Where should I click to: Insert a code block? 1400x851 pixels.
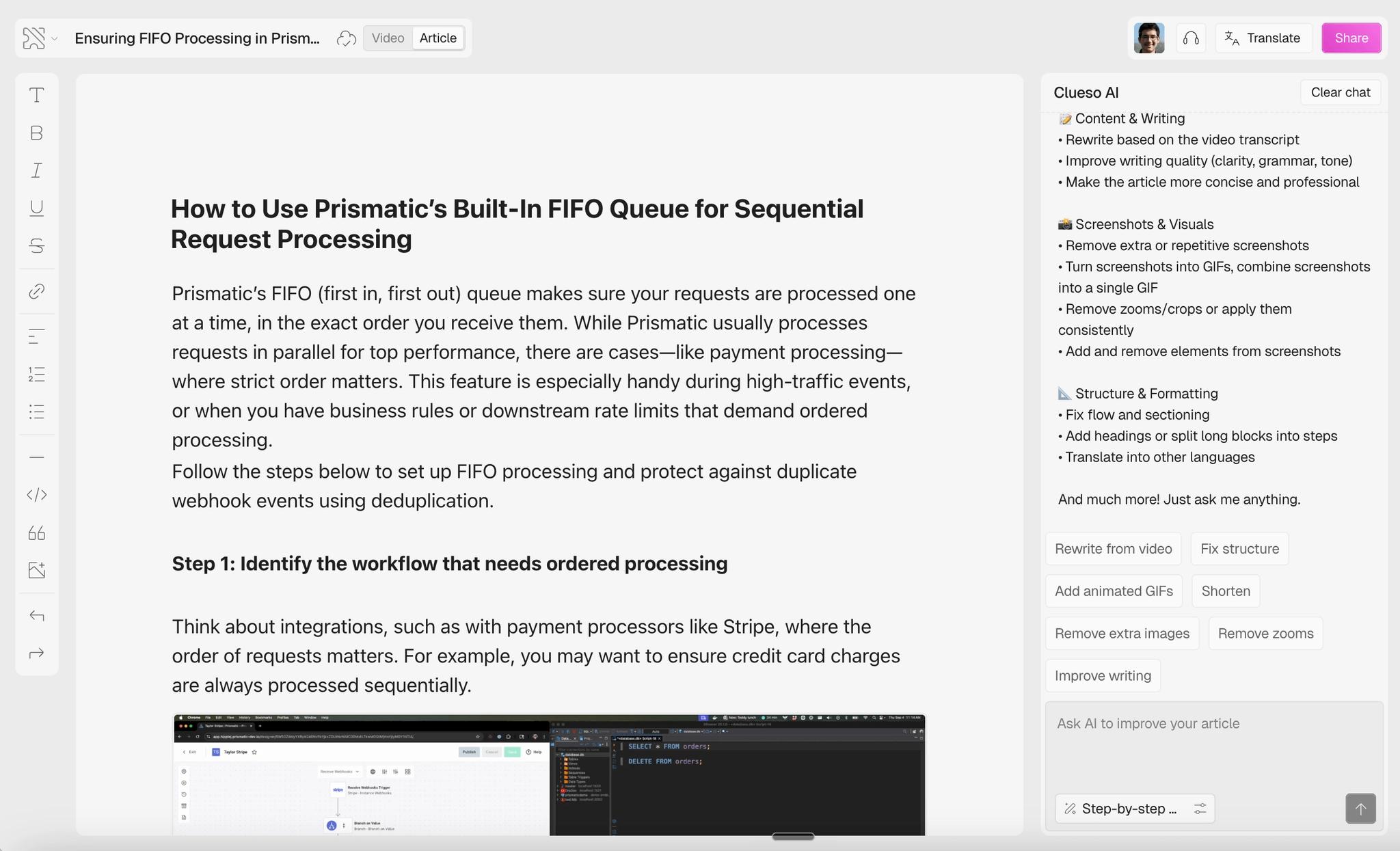click(x=37, y=495)
